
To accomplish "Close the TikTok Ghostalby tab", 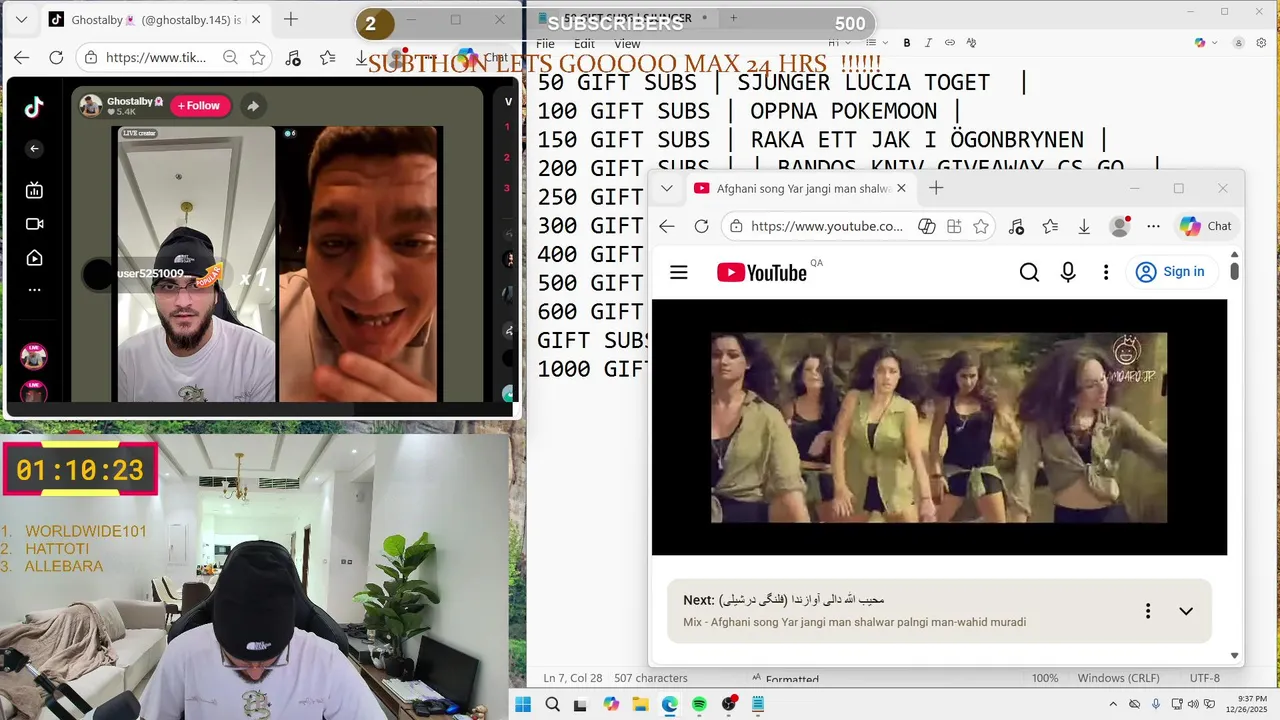I will pos(255,19).
